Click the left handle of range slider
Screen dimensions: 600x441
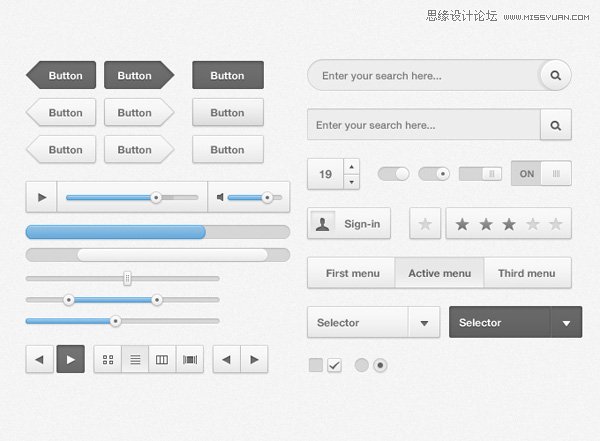coord(68,299)
